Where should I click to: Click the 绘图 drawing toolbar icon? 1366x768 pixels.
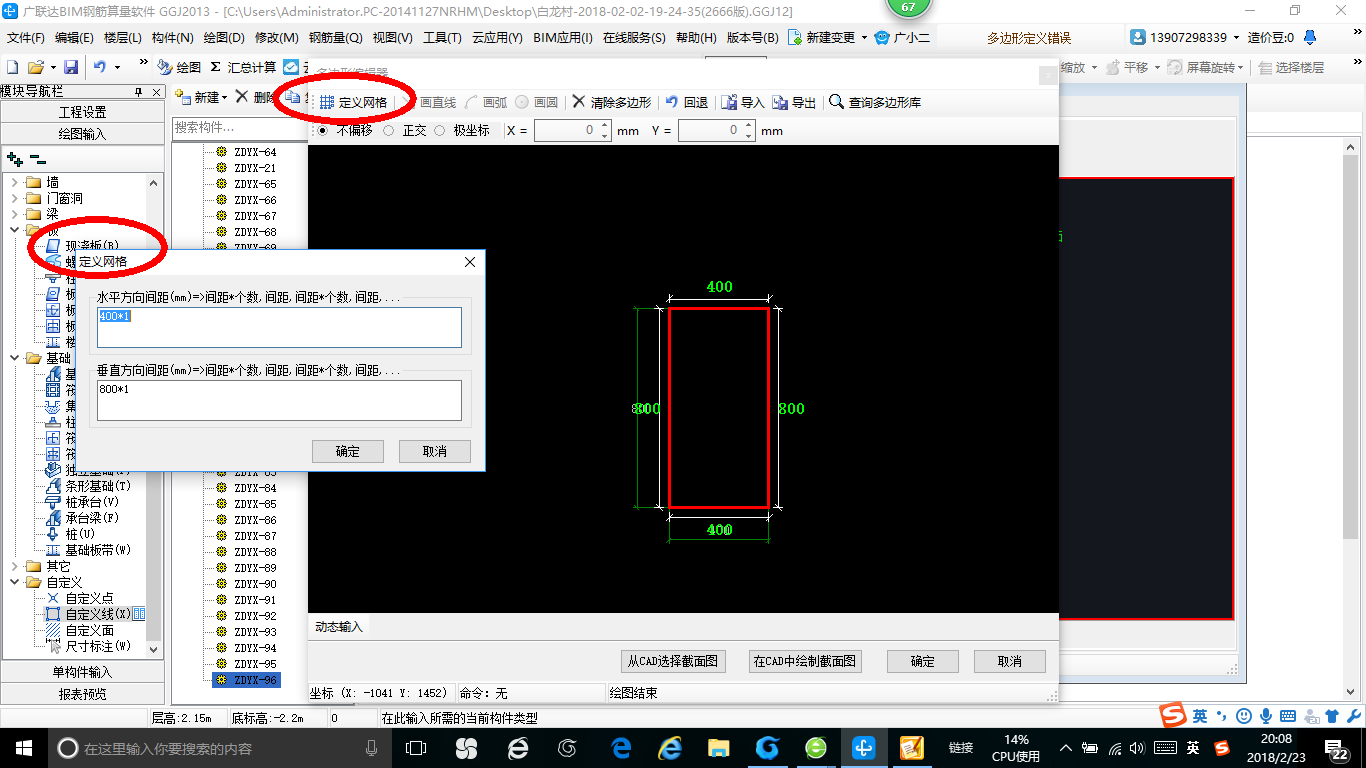click(x=180, y=67)
